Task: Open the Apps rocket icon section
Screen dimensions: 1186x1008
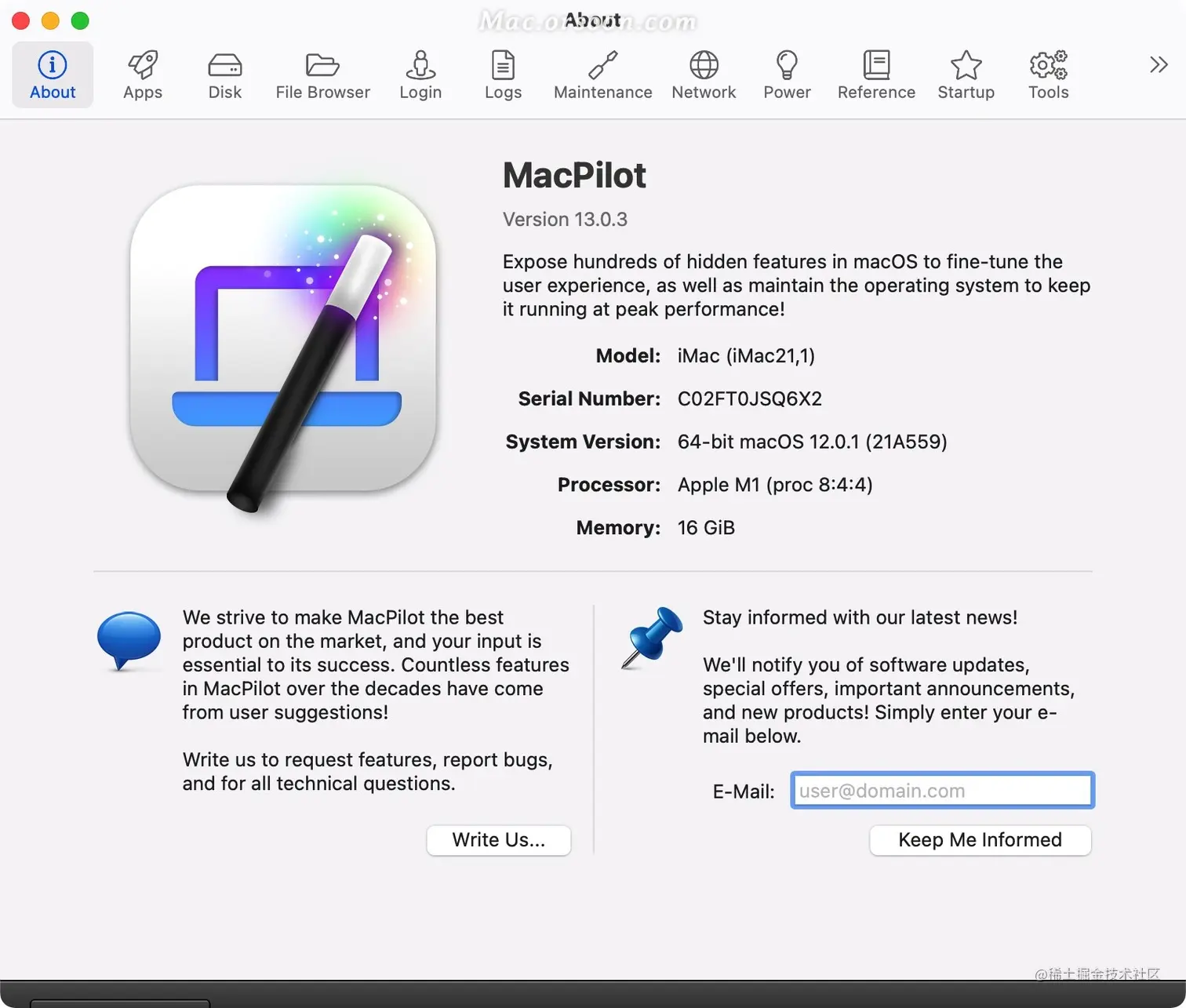Action: click(x=143, y=75)
